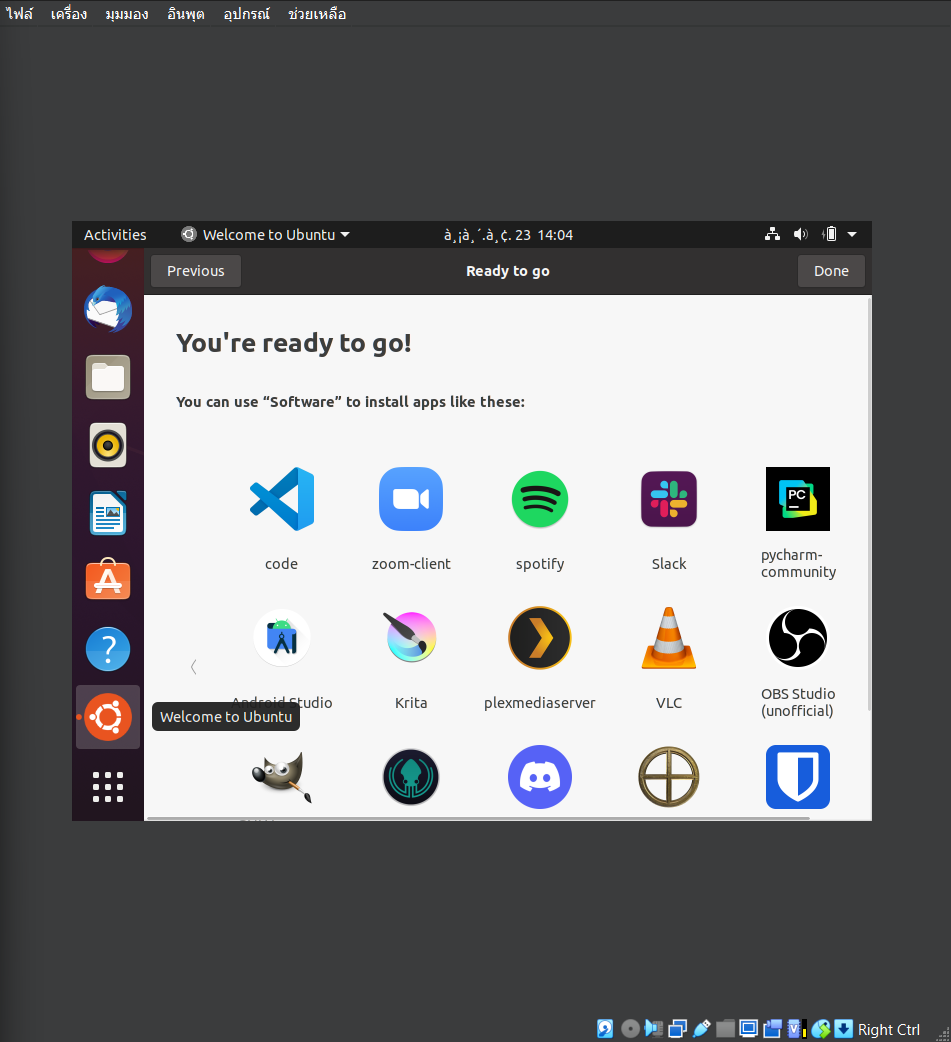The image size is (951, 1042).
Task: Click the Done button
Action: coord(831,271)
